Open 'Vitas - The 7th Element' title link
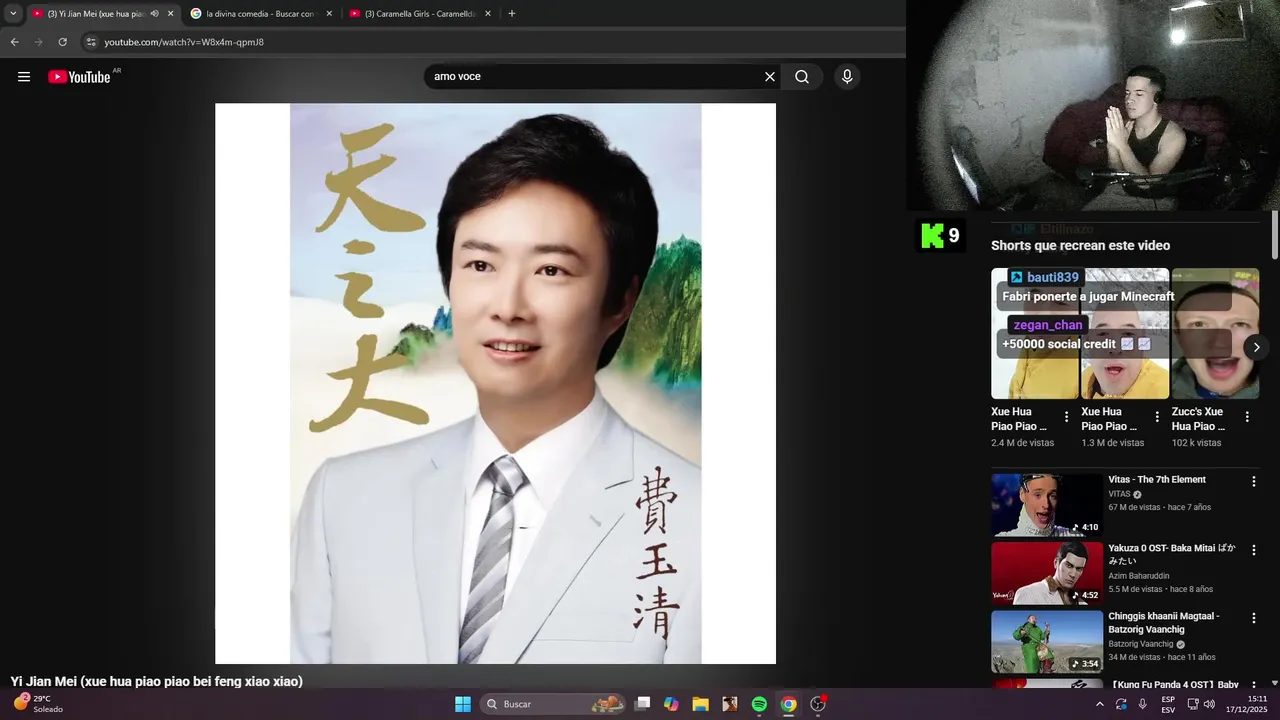 [1157, 480]
